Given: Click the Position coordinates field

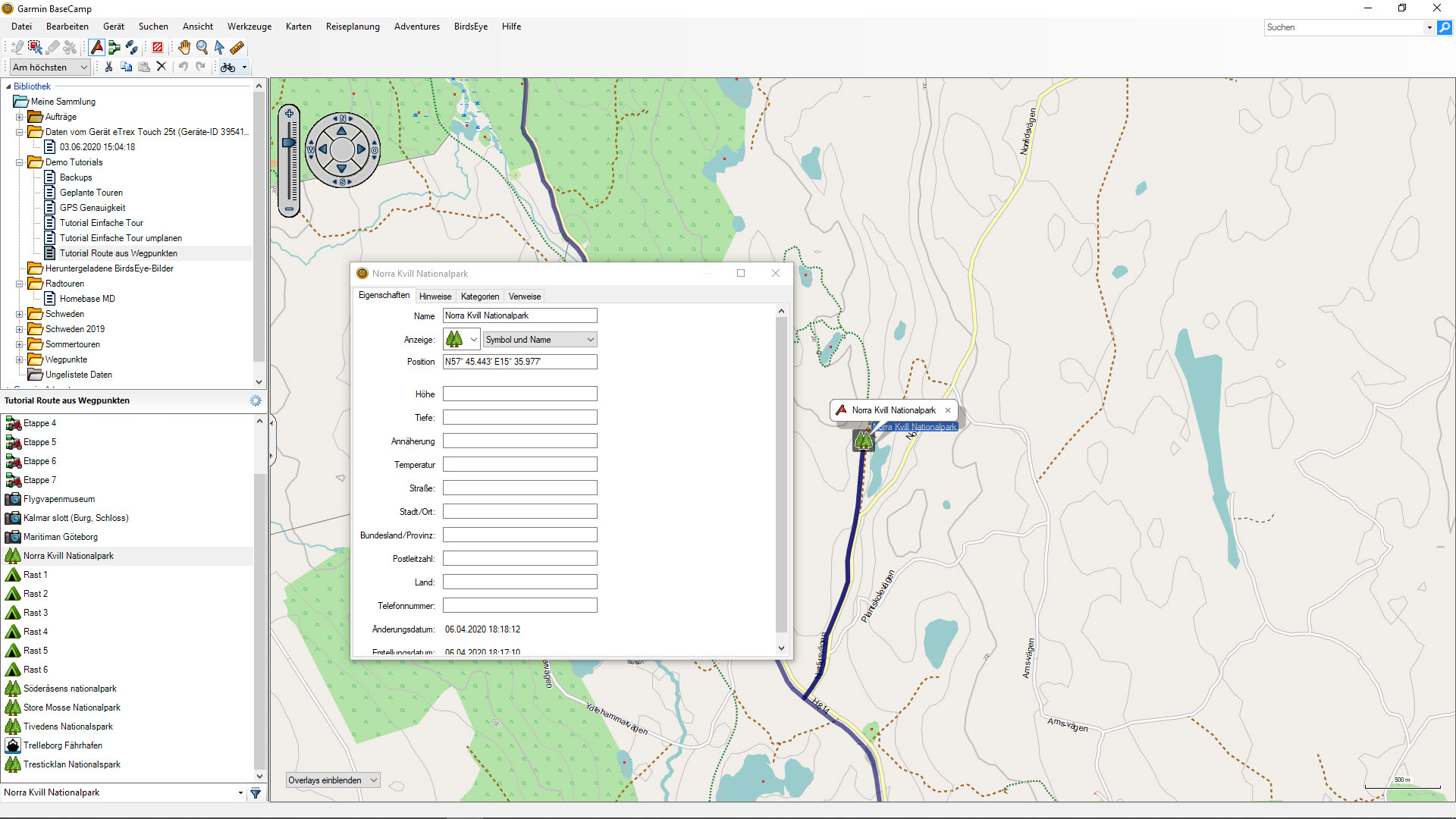Looking at the screenshot, I should click(519, 362).
